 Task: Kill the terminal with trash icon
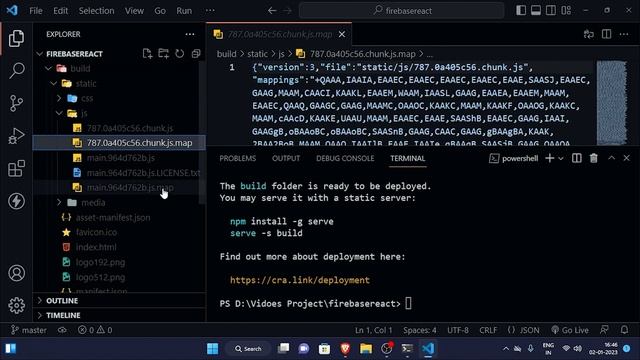point(593,158)
